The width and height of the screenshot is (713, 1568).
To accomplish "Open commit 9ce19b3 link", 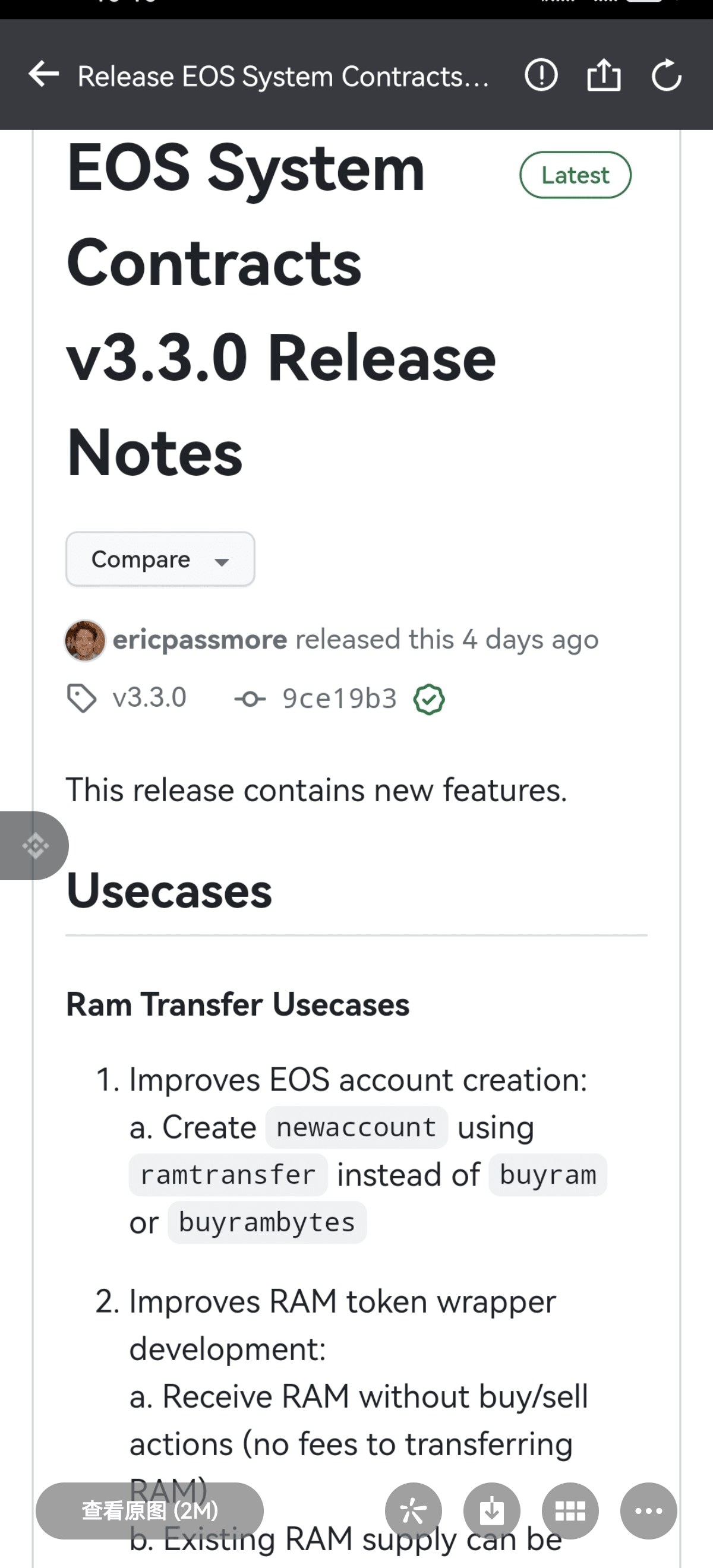I will click(339, 699).
